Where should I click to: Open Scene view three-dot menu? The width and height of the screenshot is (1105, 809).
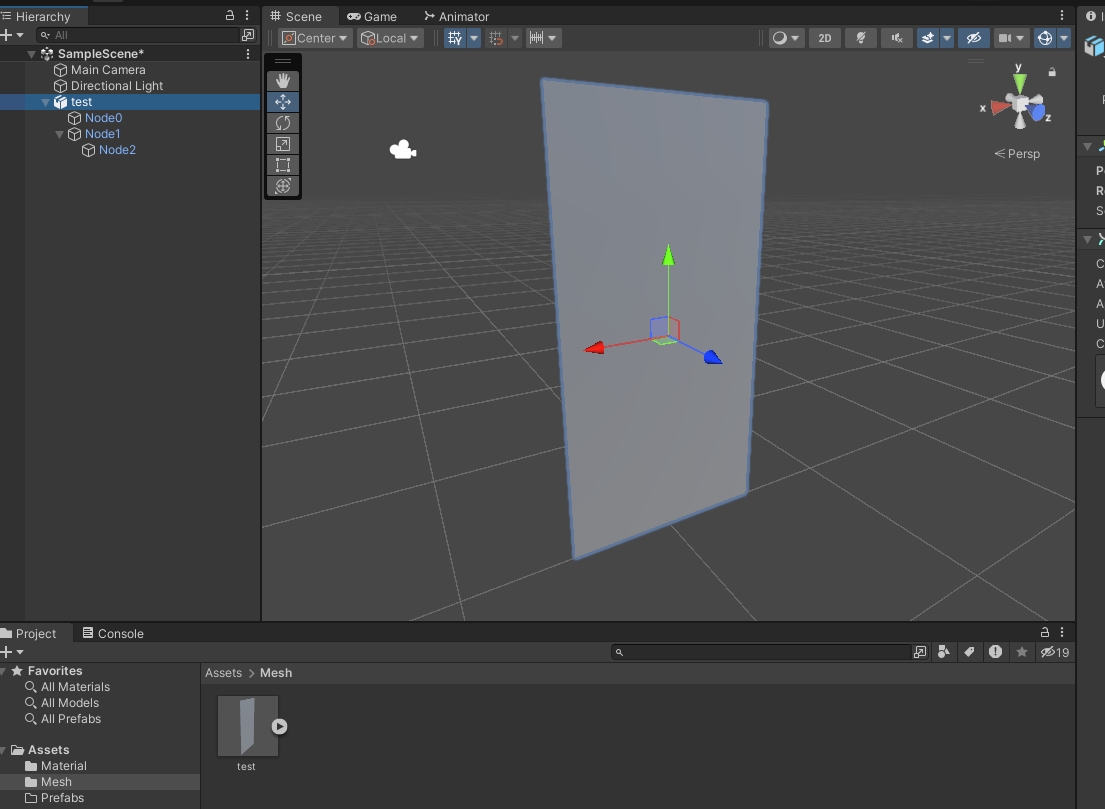coord(1062,15)
